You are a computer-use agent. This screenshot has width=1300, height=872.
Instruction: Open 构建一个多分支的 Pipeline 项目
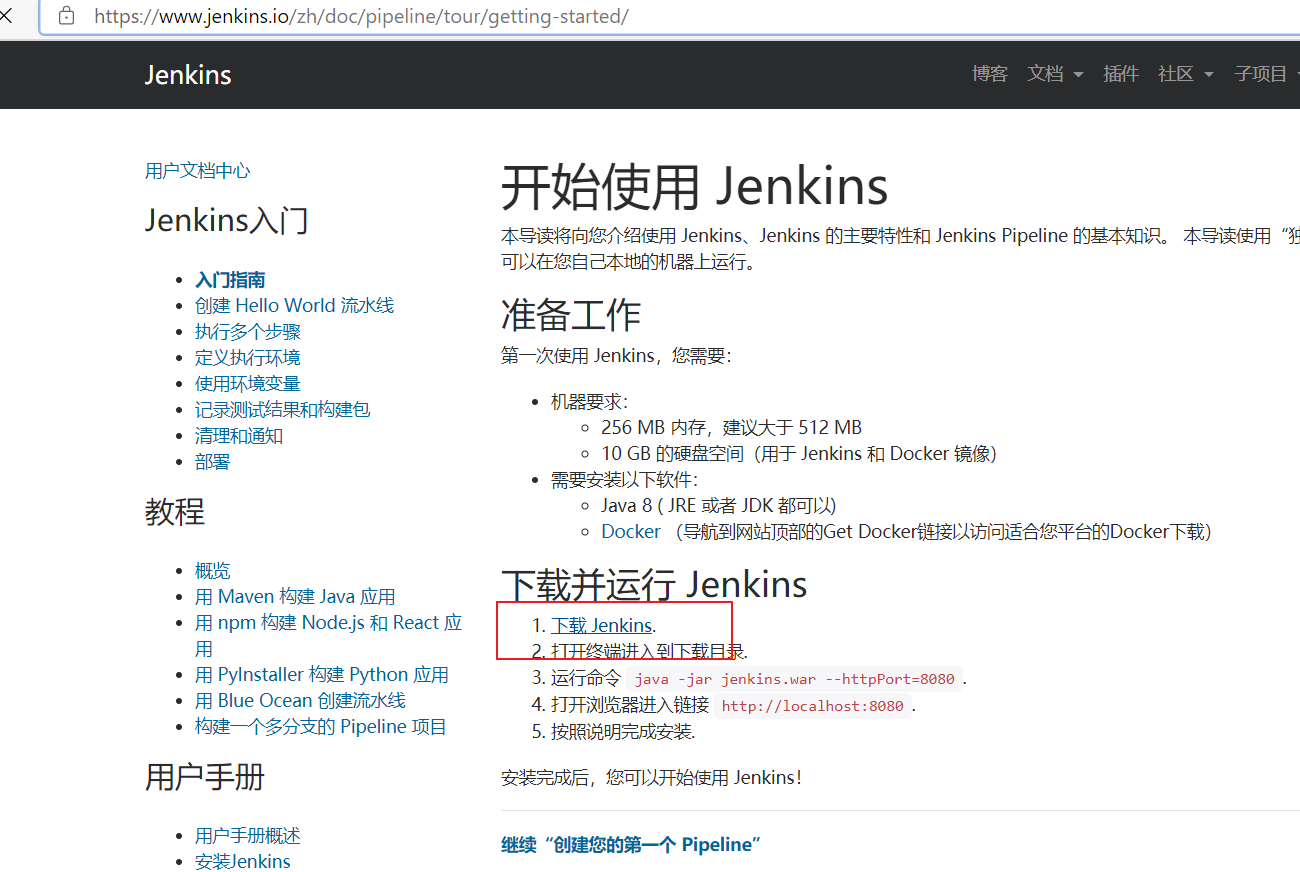[x=321, y=727]
